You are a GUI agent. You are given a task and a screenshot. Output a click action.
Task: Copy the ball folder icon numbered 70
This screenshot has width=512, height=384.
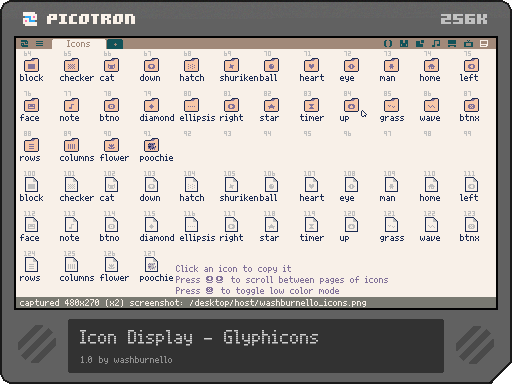271,65
